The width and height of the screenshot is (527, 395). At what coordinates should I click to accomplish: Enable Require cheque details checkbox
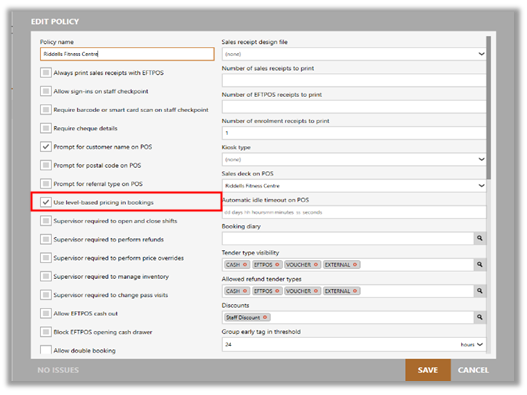coord(46,128)
